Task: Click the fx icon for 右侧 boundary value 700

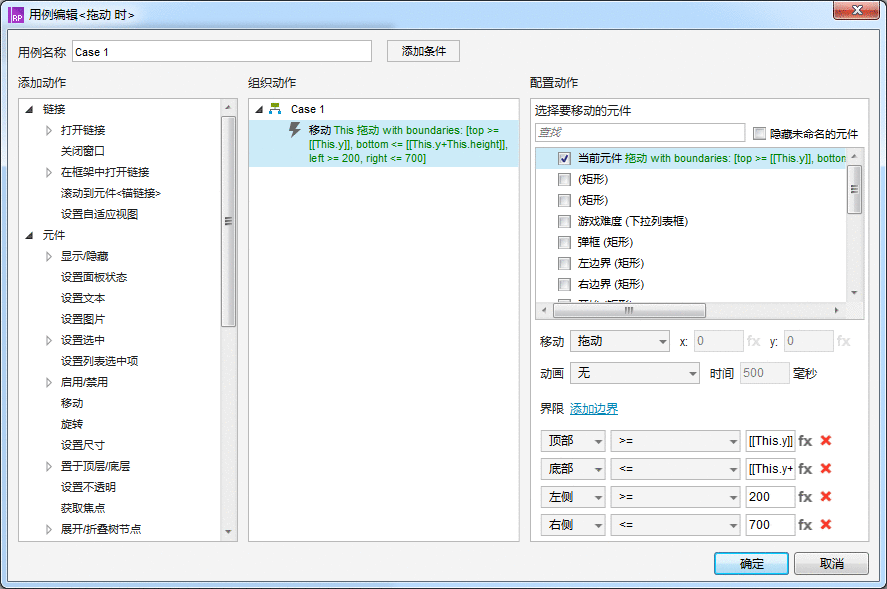Action: (x=805, y=525)
